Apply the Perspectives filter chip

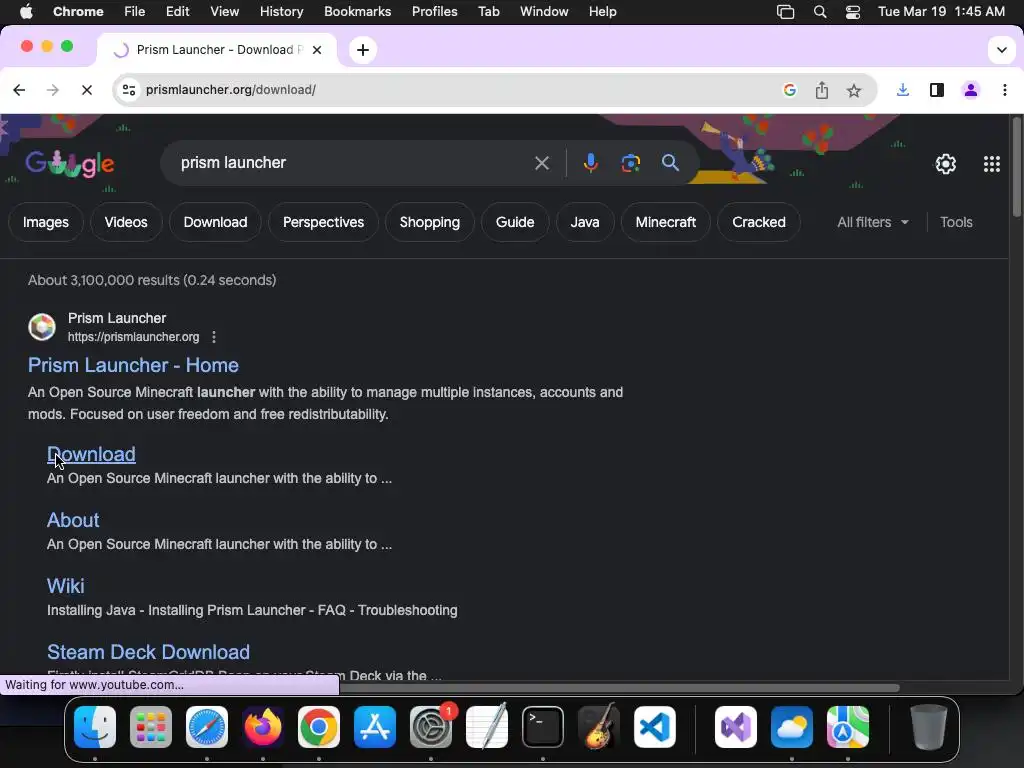[x=323, y=222]
